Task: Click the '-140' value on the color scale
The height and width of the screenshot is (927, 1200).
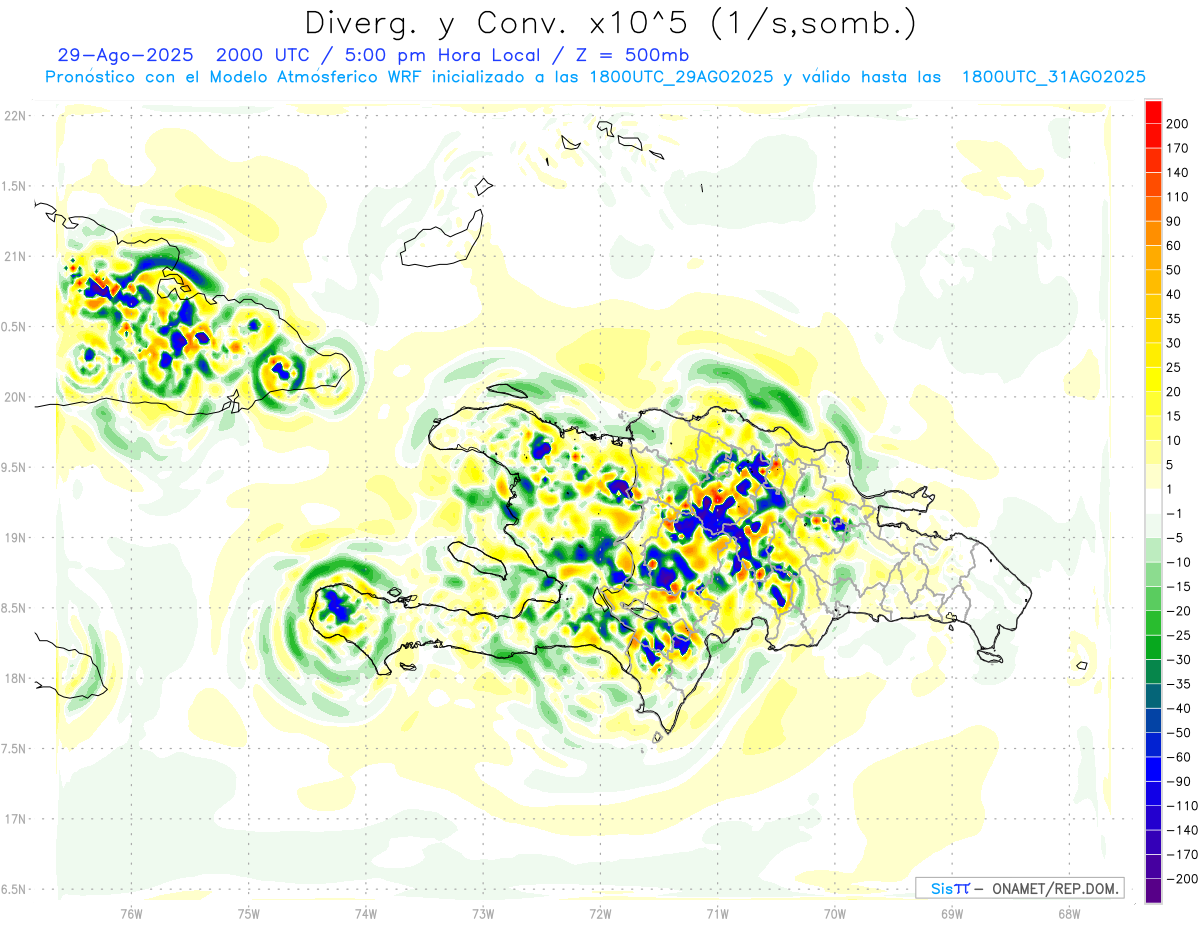Action: [x=1183, y=830]
